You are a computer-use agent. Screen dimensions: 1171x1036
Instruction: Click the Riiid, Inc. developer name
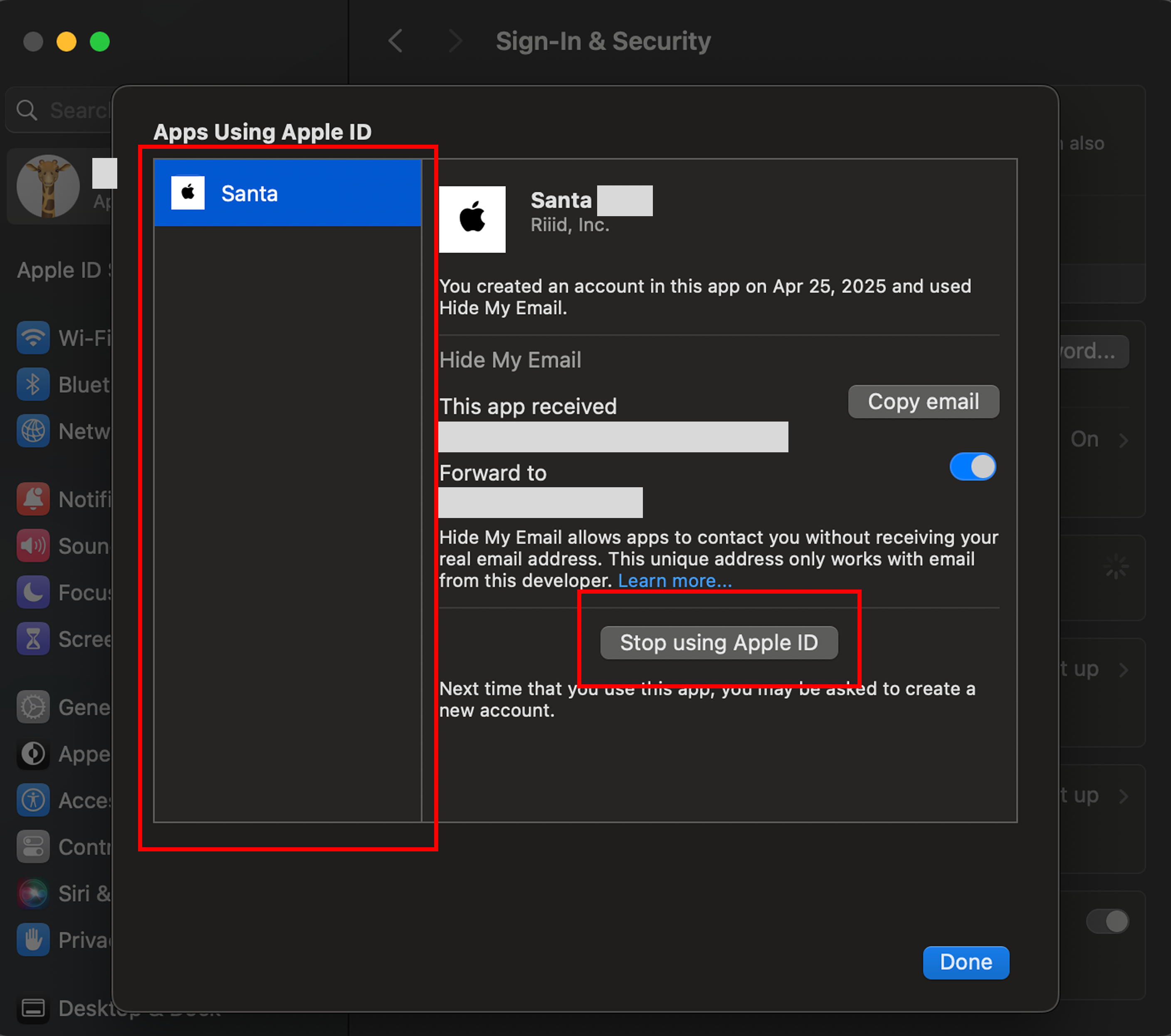[569, 224]
